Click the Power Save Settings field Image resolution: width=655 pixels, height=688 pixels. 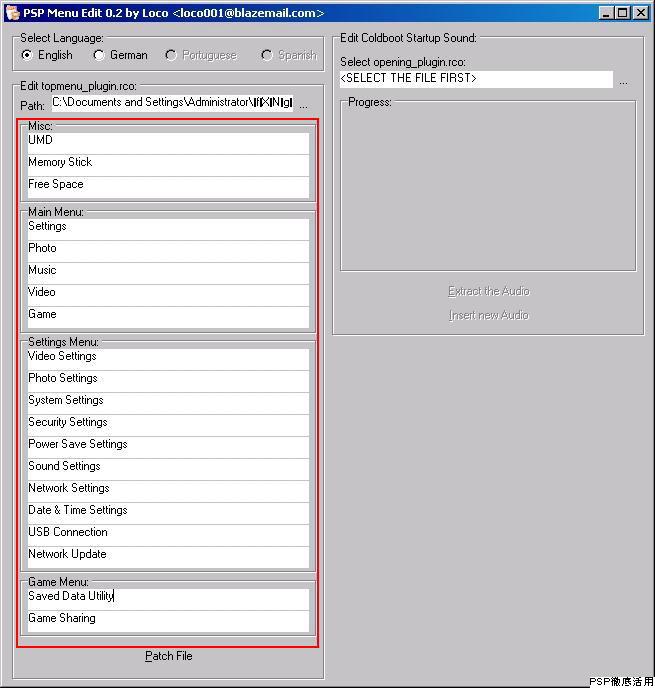(x=168, y=447)
